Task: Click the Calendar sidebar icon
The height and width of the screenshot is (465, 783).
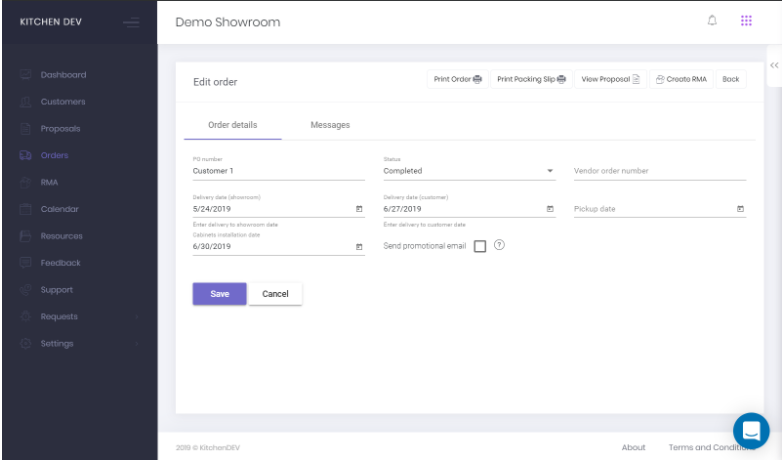Action: (x=25, y=209)
